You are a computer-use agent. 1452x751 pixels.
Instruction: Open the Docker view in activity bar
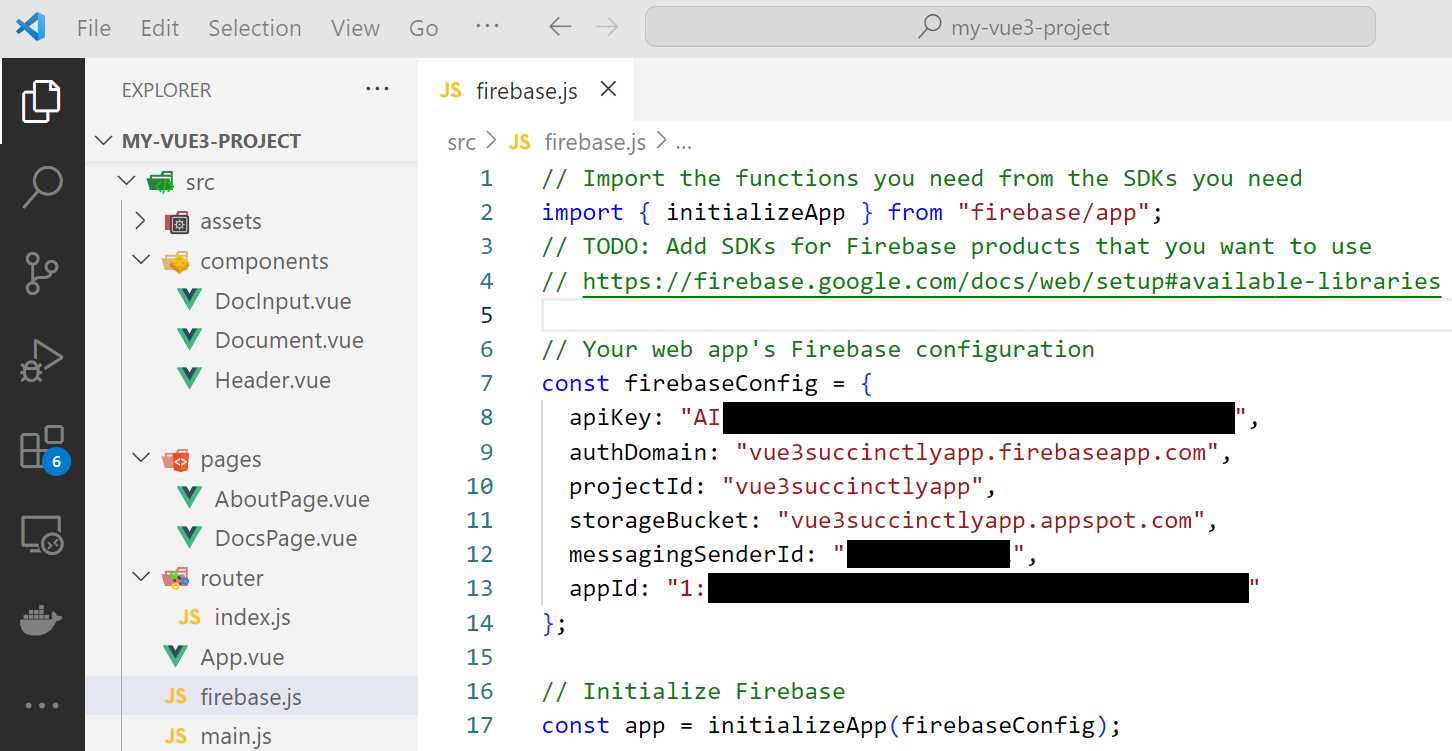(41, 621)
